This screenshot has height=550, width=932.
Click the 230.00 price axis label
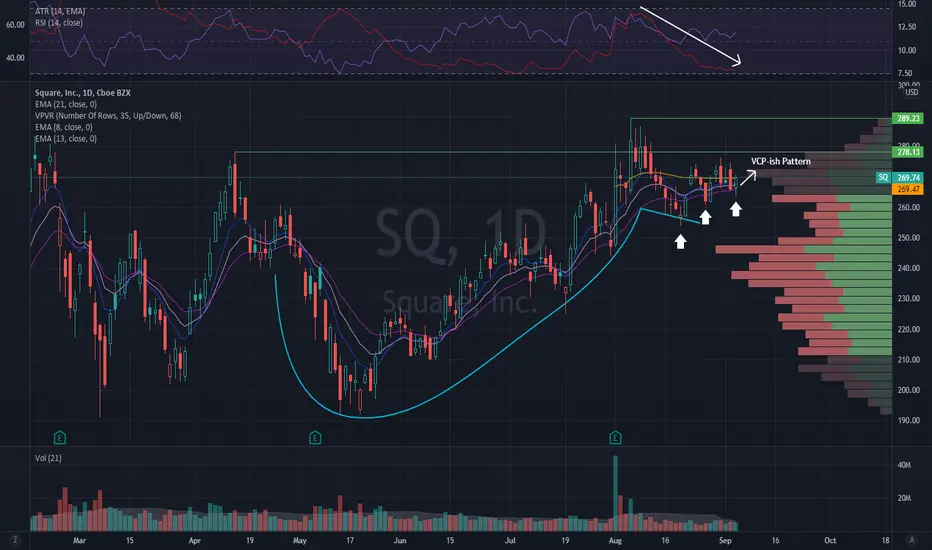(x=908, y=298)
